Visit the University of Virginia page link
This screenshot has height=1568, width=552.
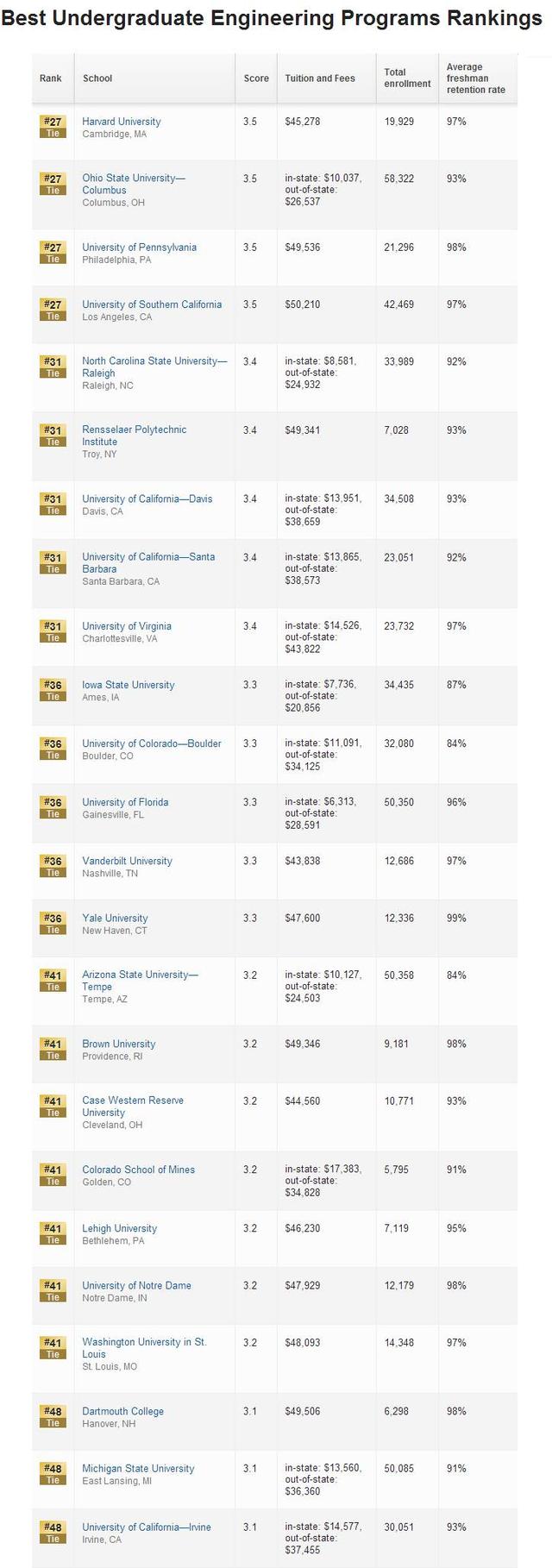[x=127, y=626]
